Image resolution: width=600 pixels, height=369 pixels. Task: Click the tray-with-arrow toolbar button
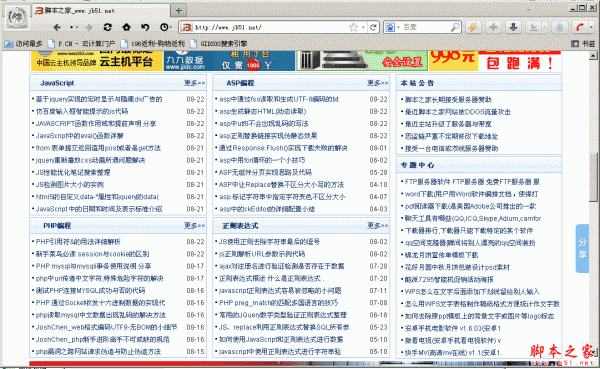(533, 27)
